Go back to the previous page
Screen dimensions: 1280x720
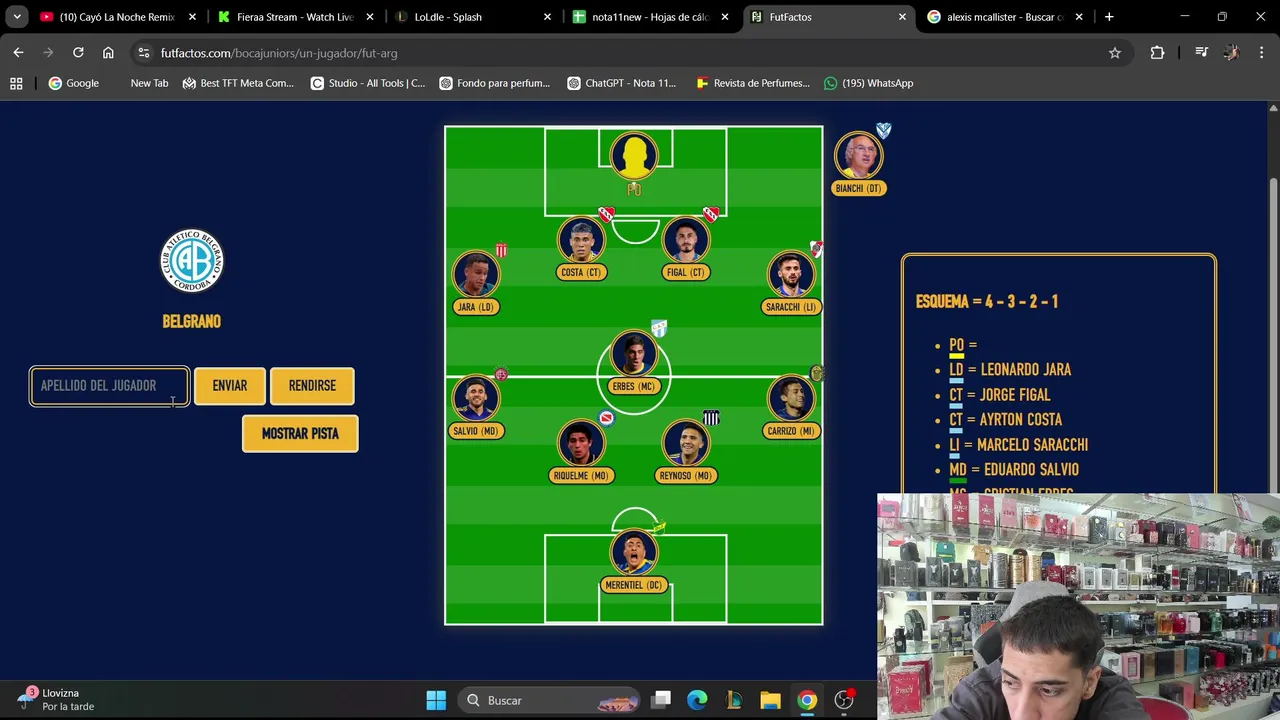[18, 53]
